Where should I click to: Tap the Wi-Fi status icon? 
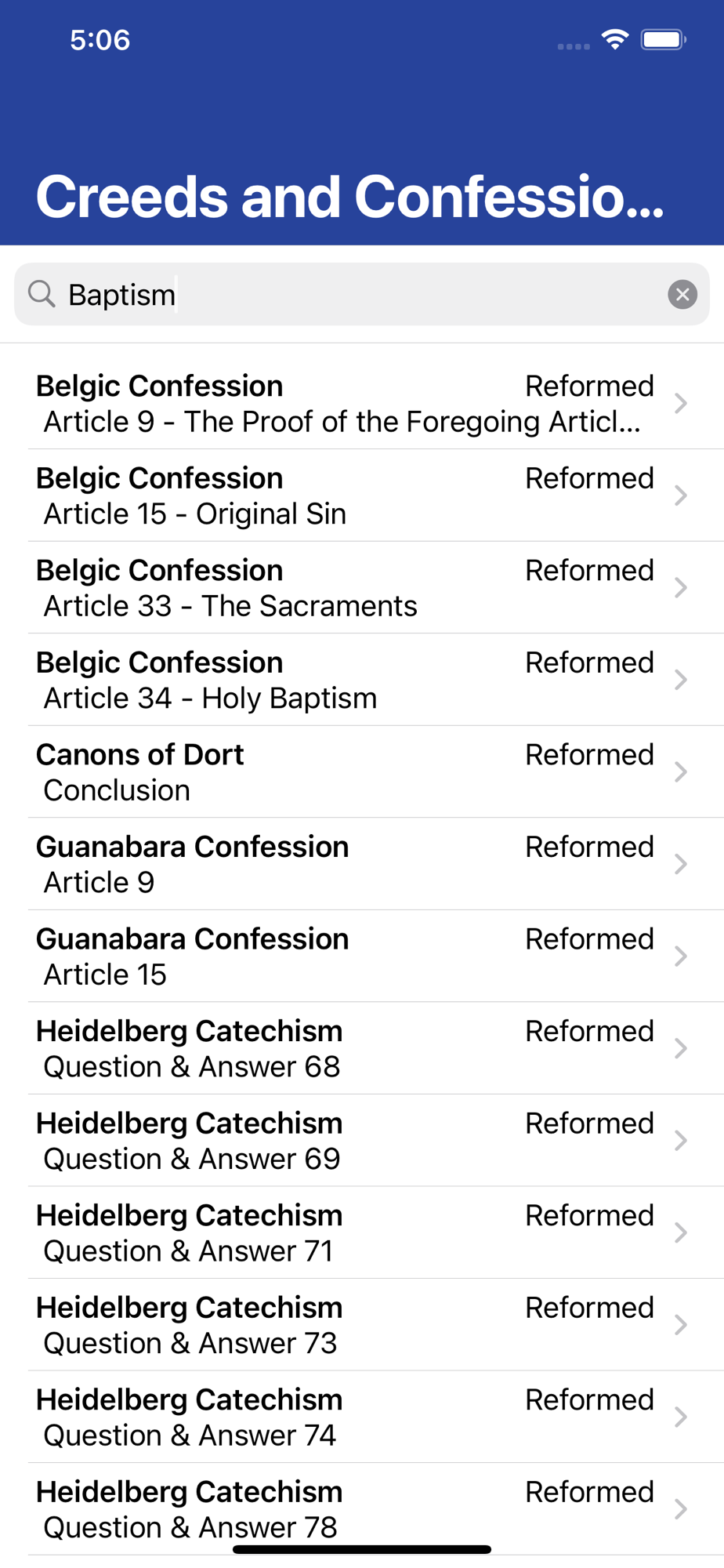click(x=615, y=39)
